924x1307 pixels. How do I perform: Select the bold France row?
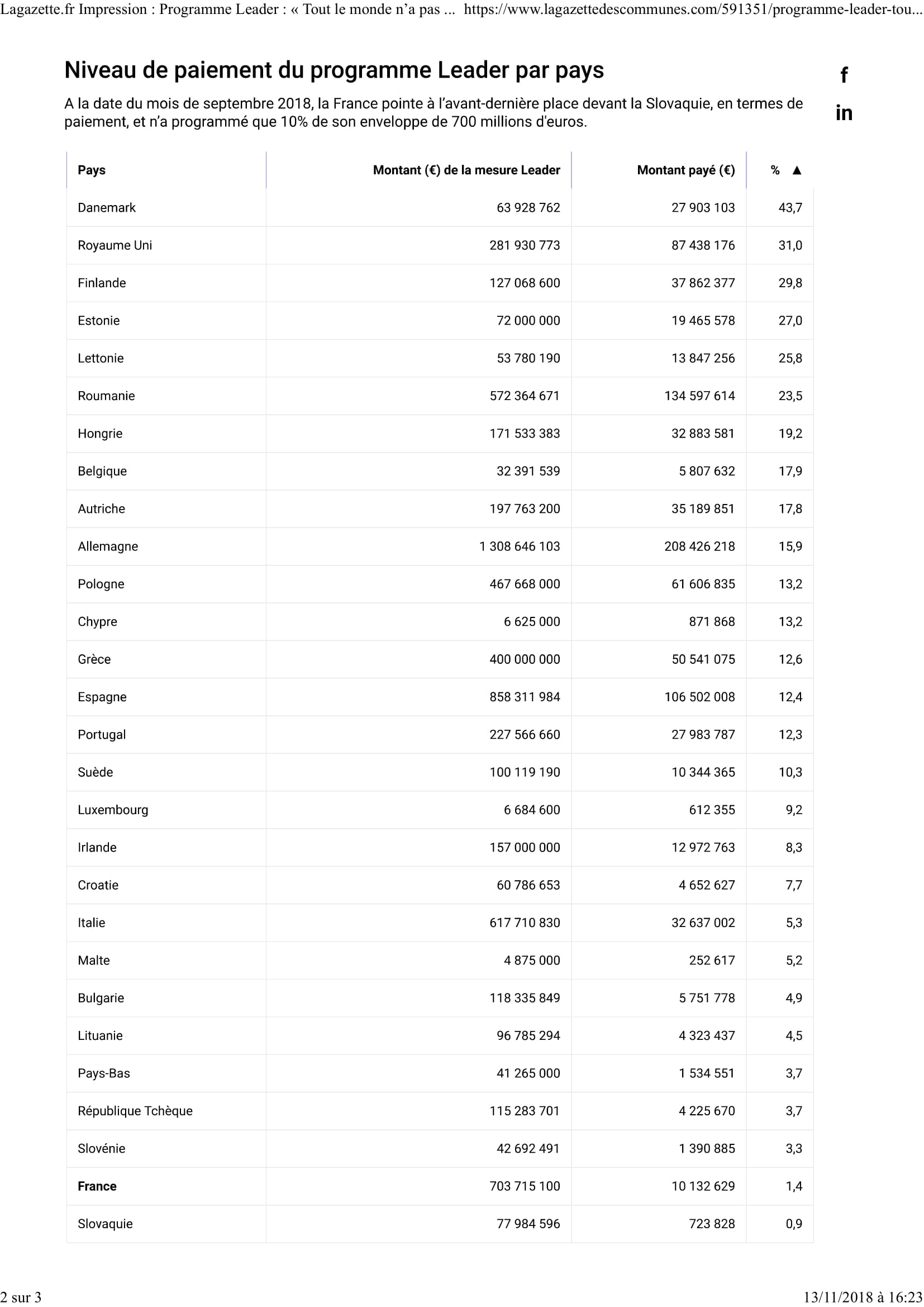coord(440,1186)
